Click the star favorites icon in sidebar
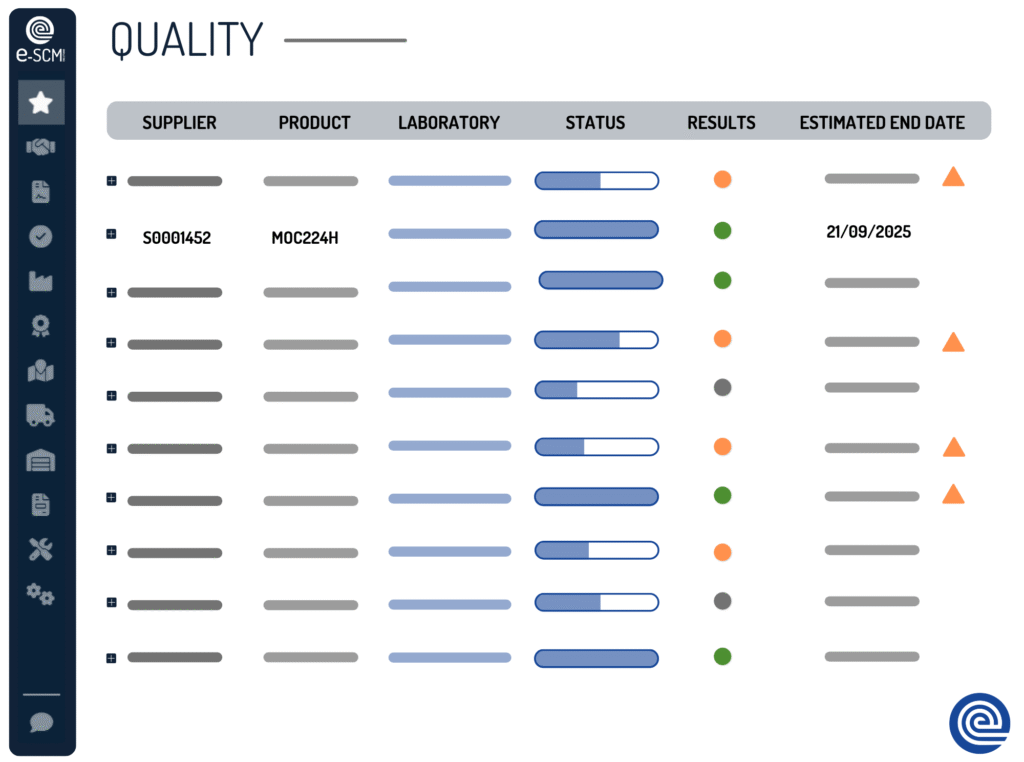 coord(41,102)
